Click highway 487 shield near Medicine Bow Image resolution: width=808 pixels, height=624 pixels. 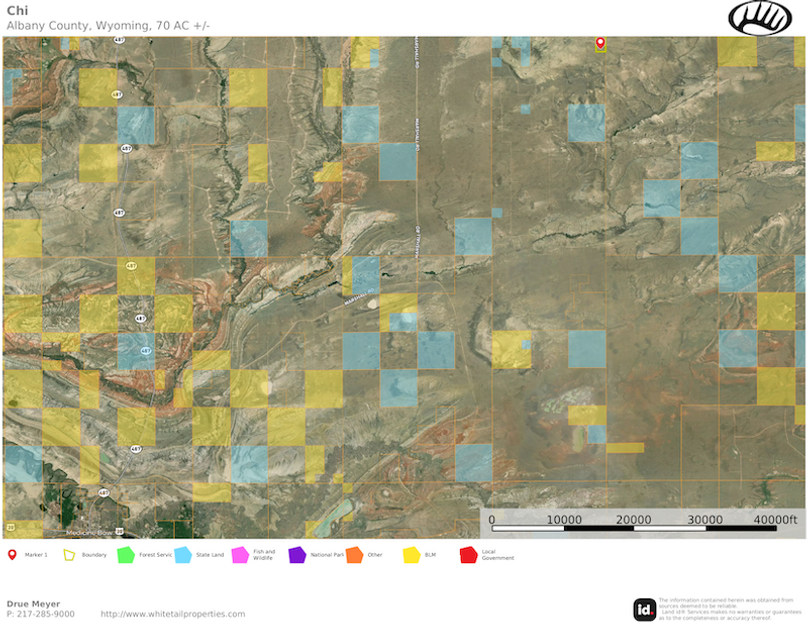(103, 493)
